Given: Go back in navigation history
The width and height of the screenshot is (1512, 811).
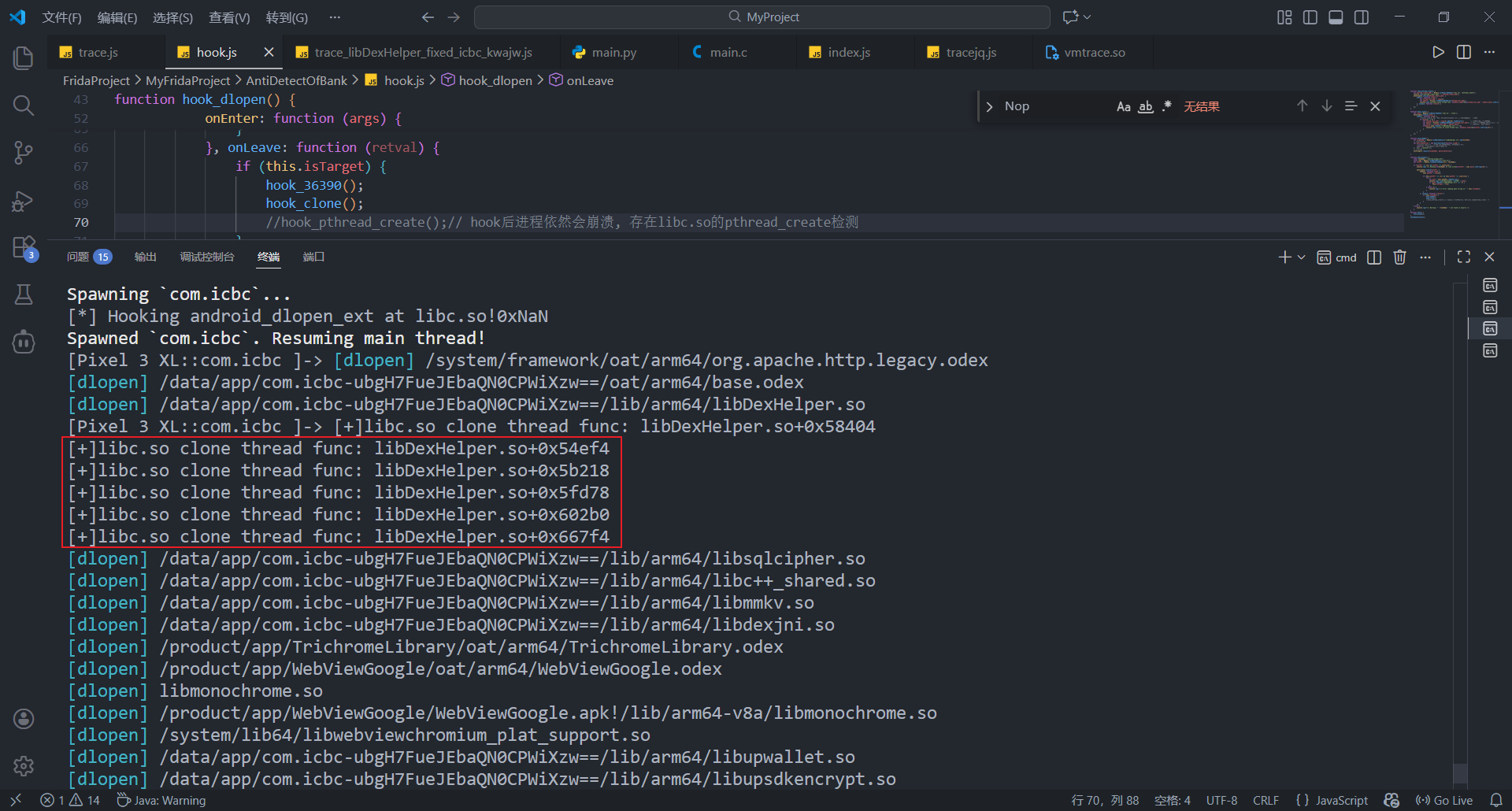Looking at the screenshot, I should pyautogui.click(x=428, y=17).
